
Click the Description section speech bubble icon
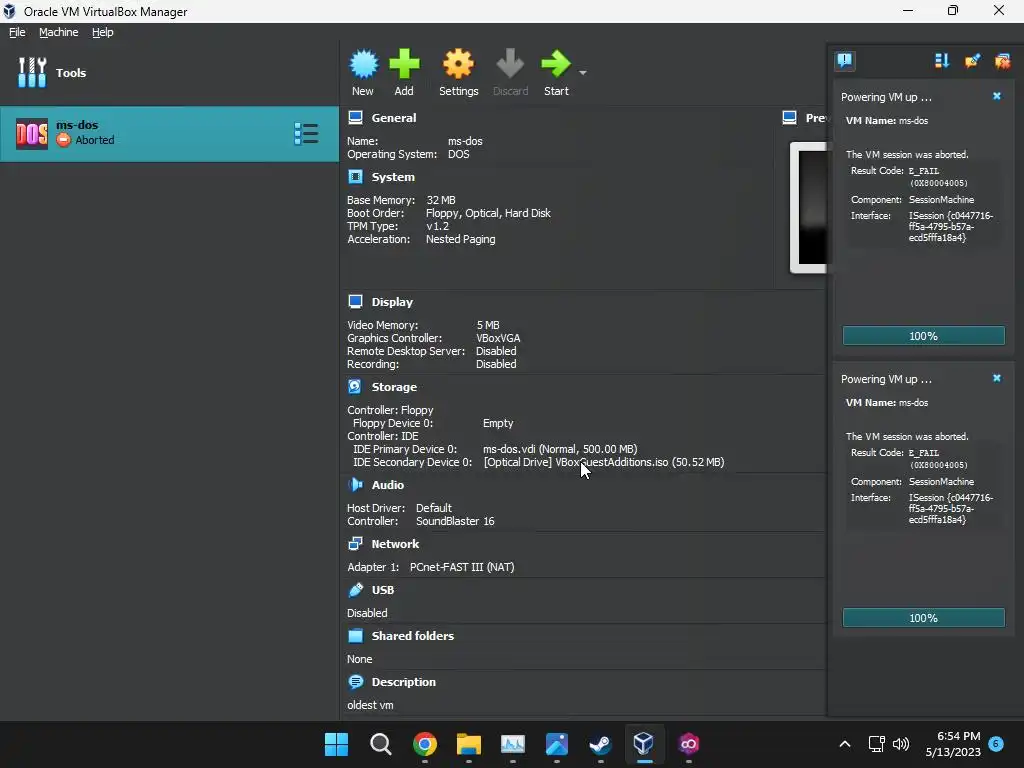[355, 682]
